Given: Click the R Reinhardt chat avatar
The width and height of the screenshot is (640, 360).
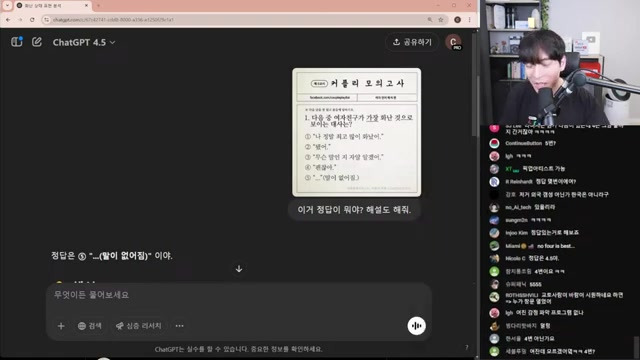Looking at the screenshot, I should pyautogui.click(x=494, y=182).
